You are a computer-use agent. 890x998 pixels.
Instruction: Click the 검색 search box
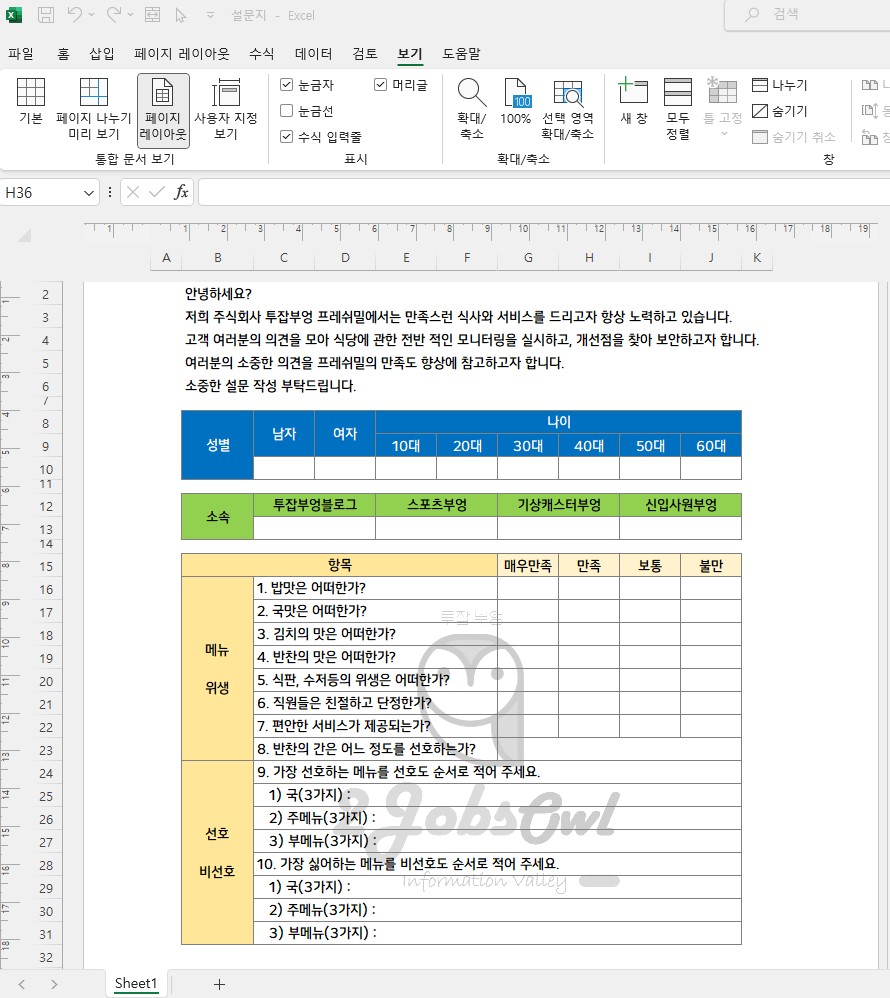tap(807, 14)
